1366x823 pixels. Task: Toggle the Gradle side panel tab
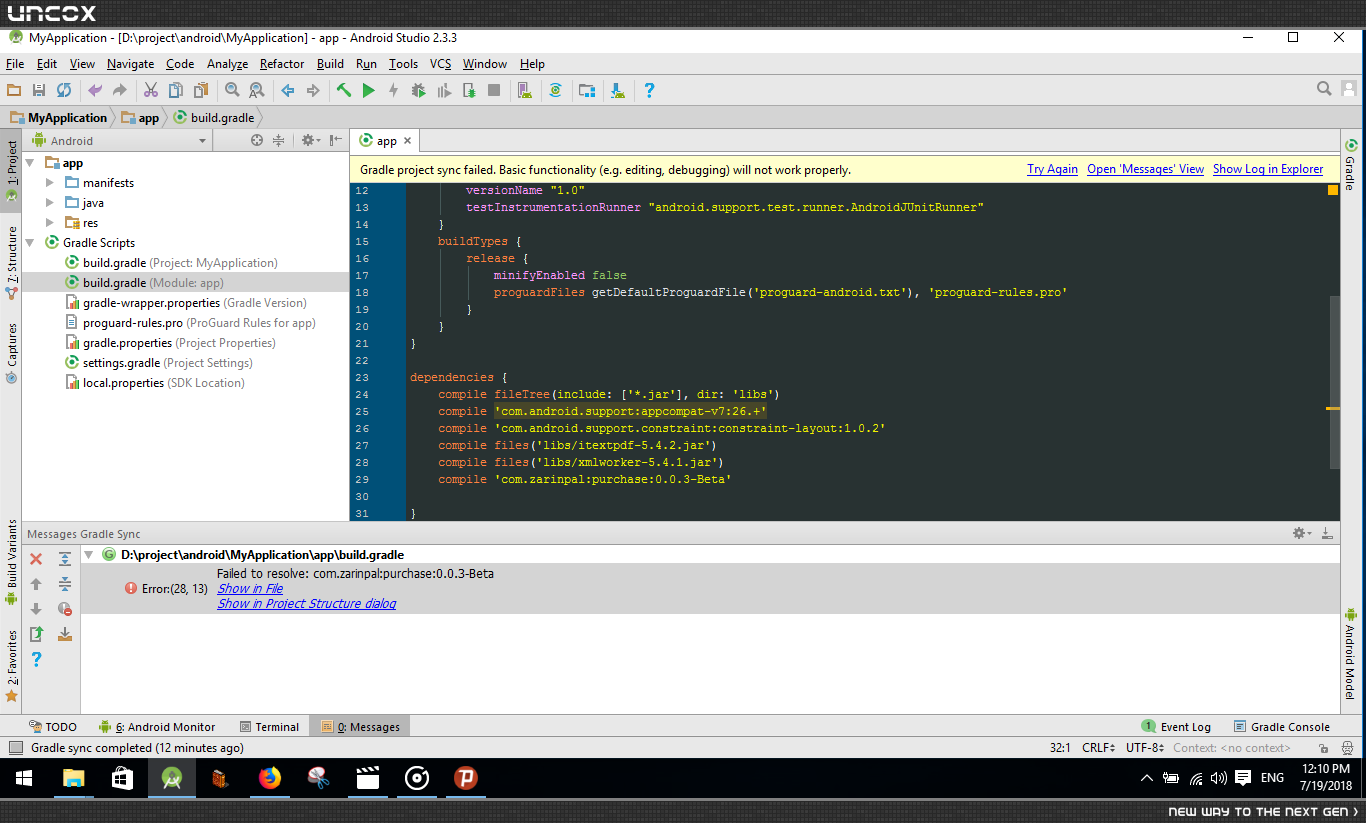pyautogui.click(x=1350, y=165)
